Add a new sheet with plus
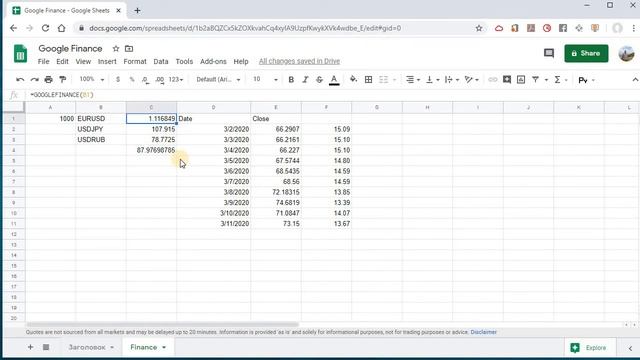 (x=30, y=347)
